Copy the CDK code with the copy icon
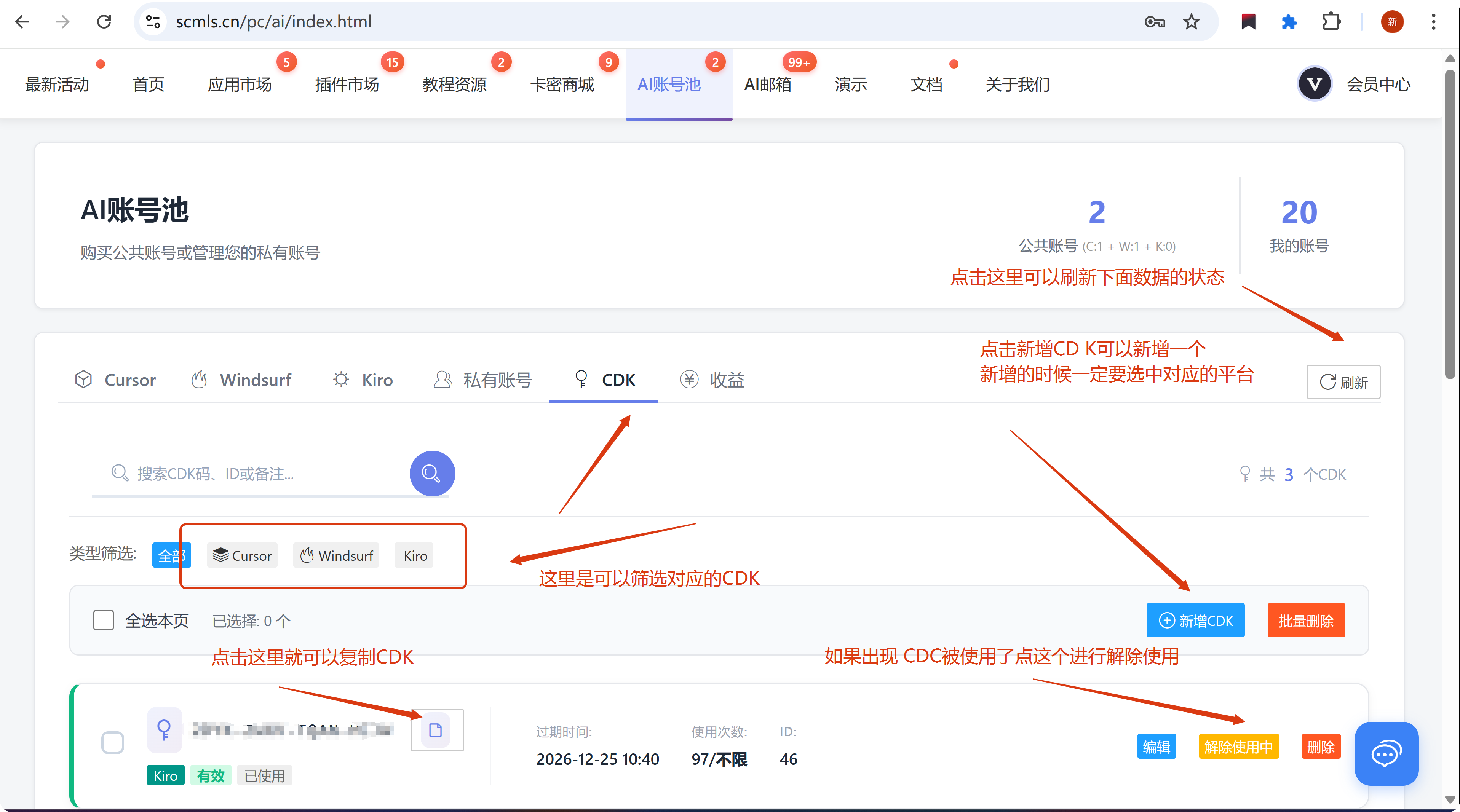 click(x=435, y=730)
